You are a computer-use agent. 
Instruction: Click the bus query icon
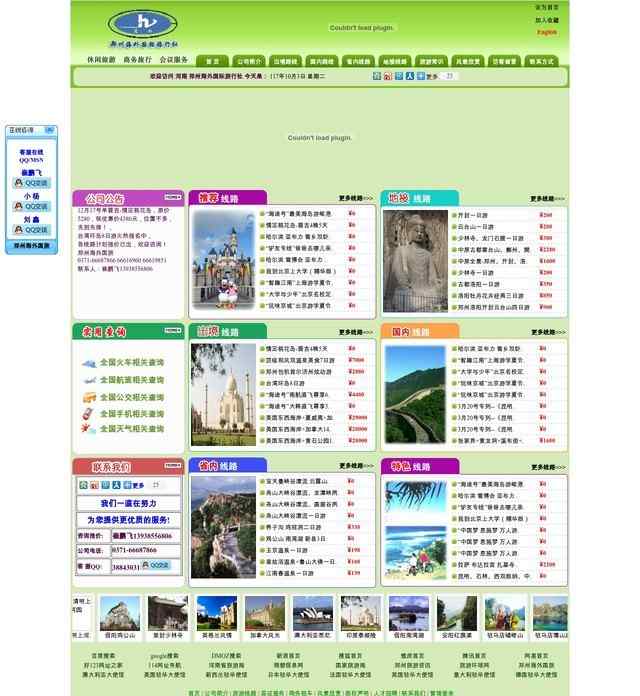(x=89, y=397)
